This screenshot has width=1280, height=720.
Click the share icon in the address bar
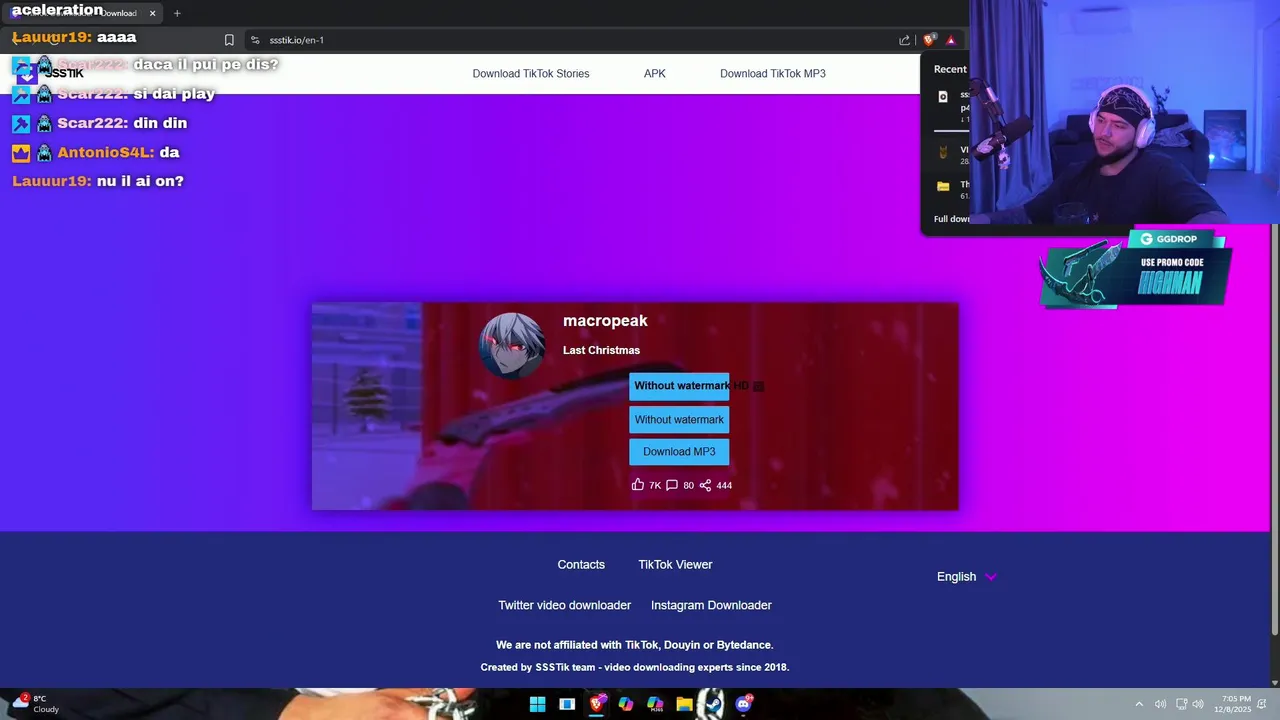[x=904, y=40]
